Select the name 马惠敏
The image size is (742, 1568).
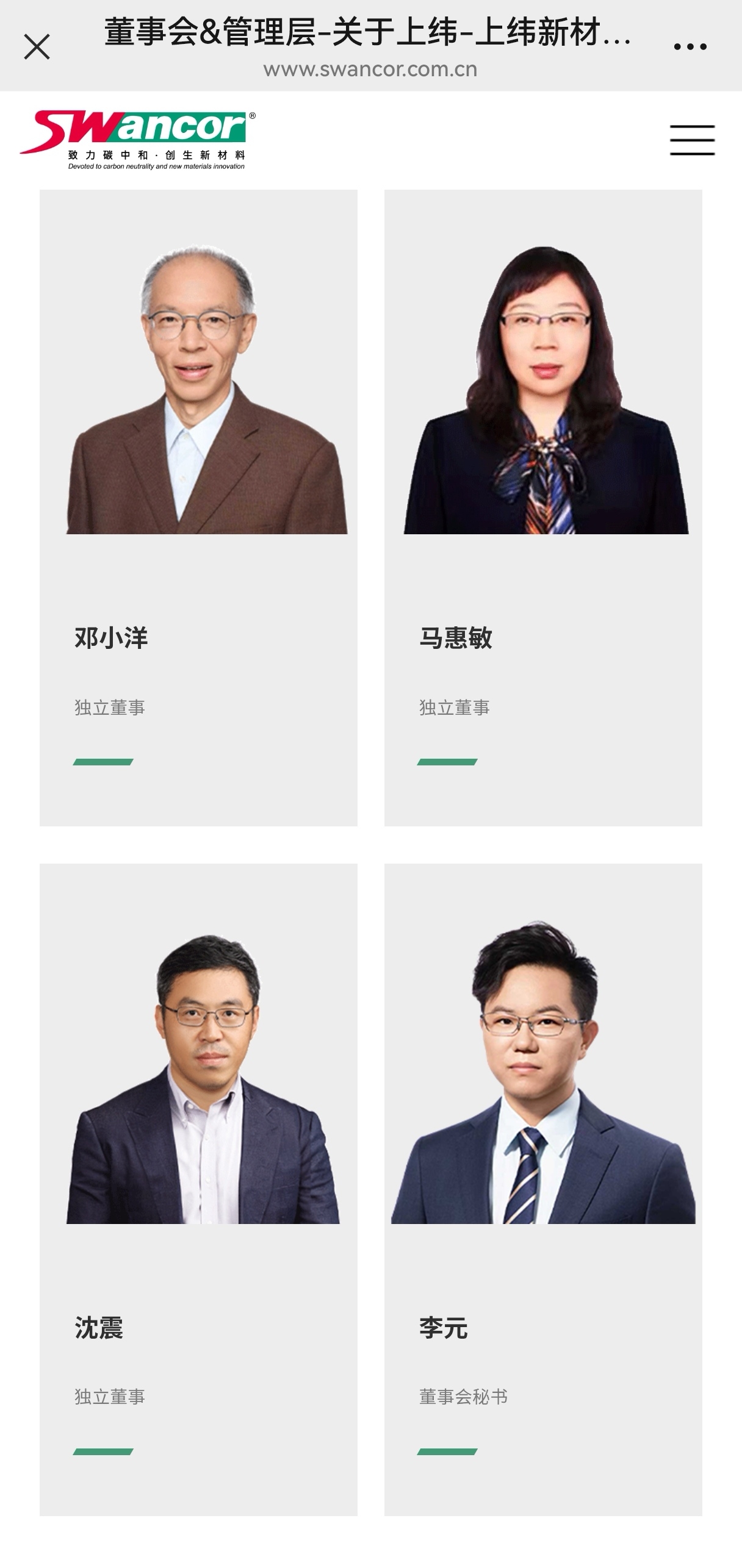(456, 638)
